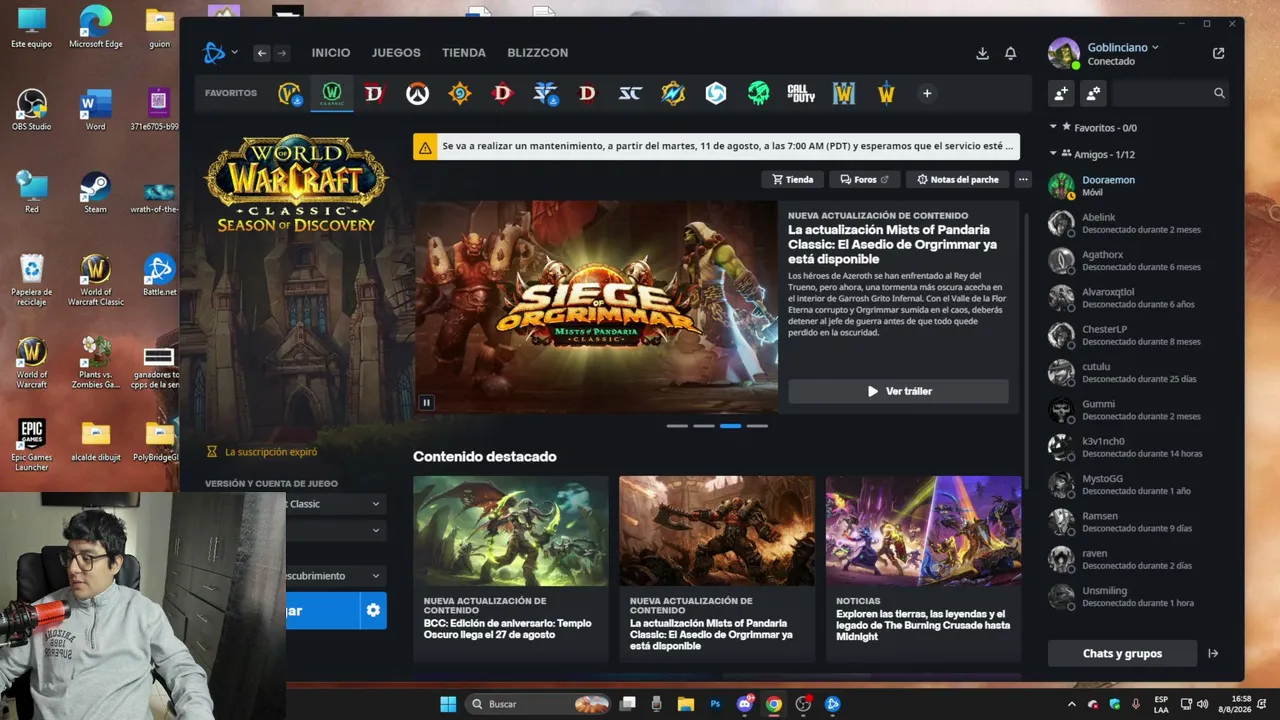The width and height of the screenshot is (1280, 720).
Task: Click the search magnifier in friends panel
Action: (x=1219, y=93)
